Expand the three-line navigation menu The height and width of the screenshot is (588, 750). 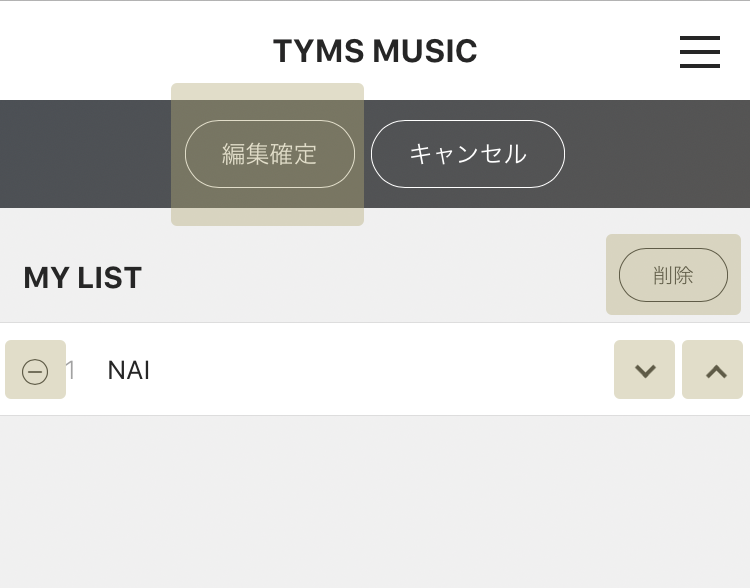pyautogui.click(x=699, y=52)
